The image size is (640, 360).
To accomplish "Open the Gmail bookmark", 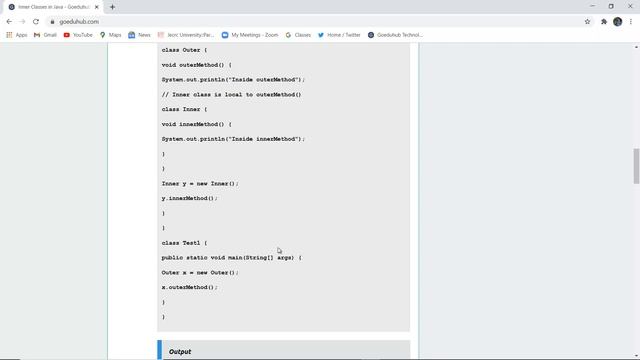I will (x=45, y=35).
